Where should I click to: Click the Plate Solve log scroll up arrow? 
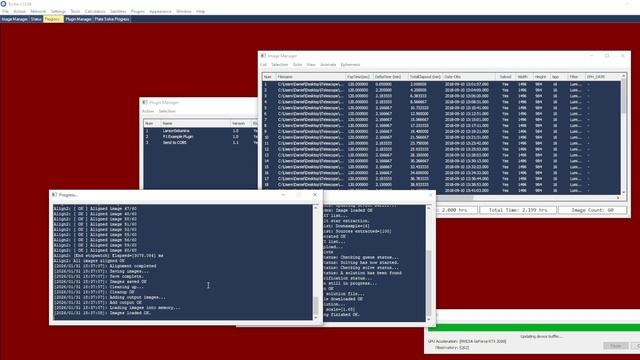(429, 208)
